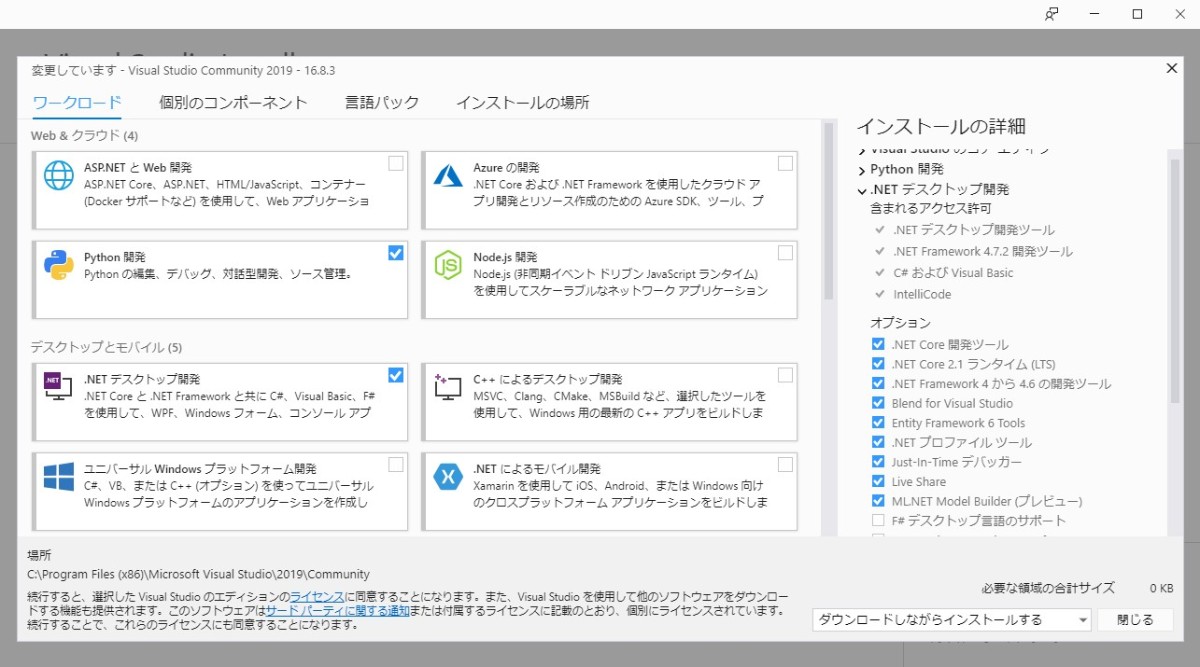Click the ASP.NET globe workload icon
The width and height of the screenshot is (1200, 667).
(59, 175)
